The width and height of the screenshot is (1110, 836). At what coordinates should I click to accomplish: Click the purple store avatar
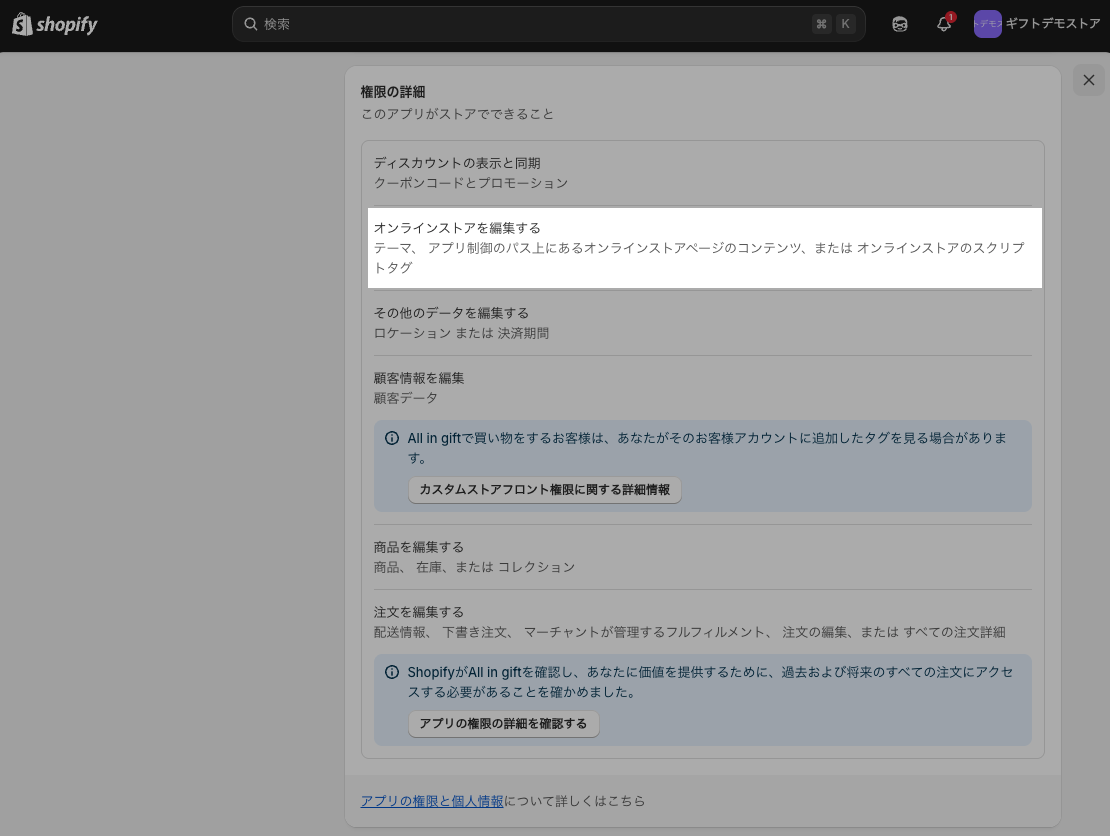click(988, 24)
